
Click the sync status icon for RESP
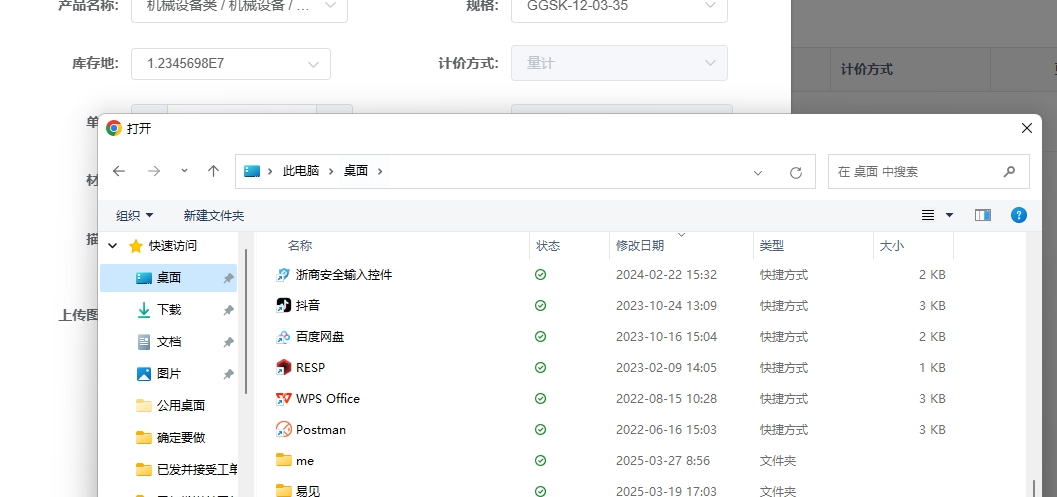540,368
